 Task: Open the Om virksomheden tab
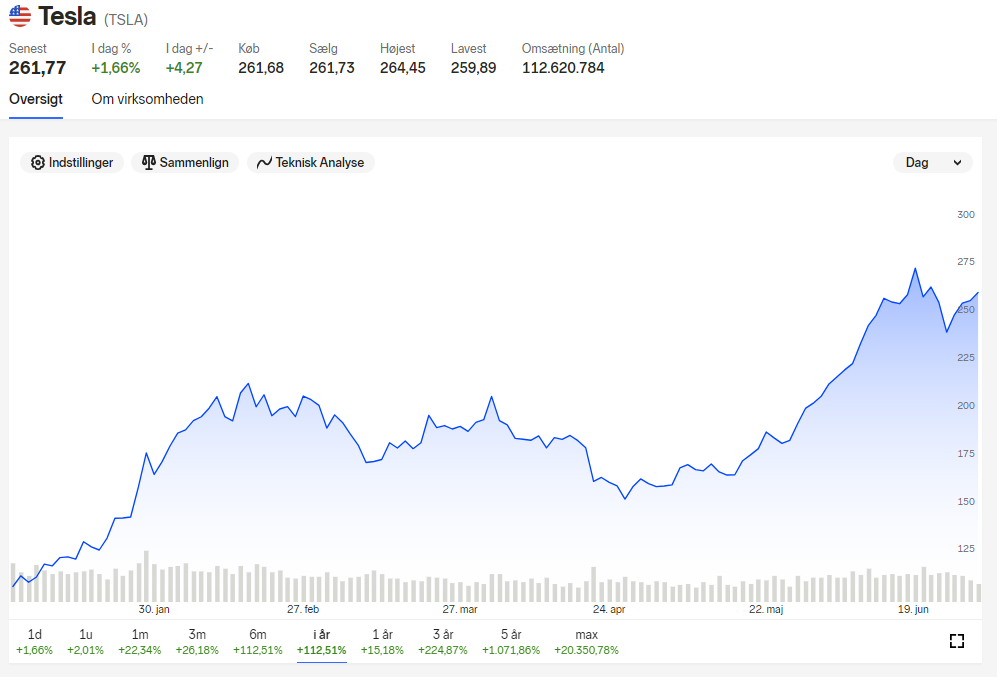148,99
